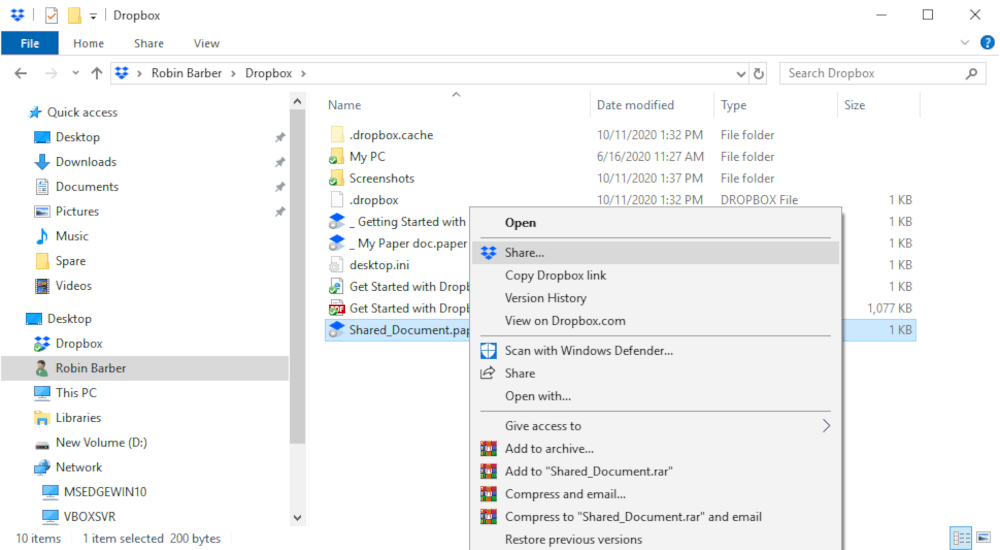Go back with the back arrow
The image size is (1000, 550).
20,73
